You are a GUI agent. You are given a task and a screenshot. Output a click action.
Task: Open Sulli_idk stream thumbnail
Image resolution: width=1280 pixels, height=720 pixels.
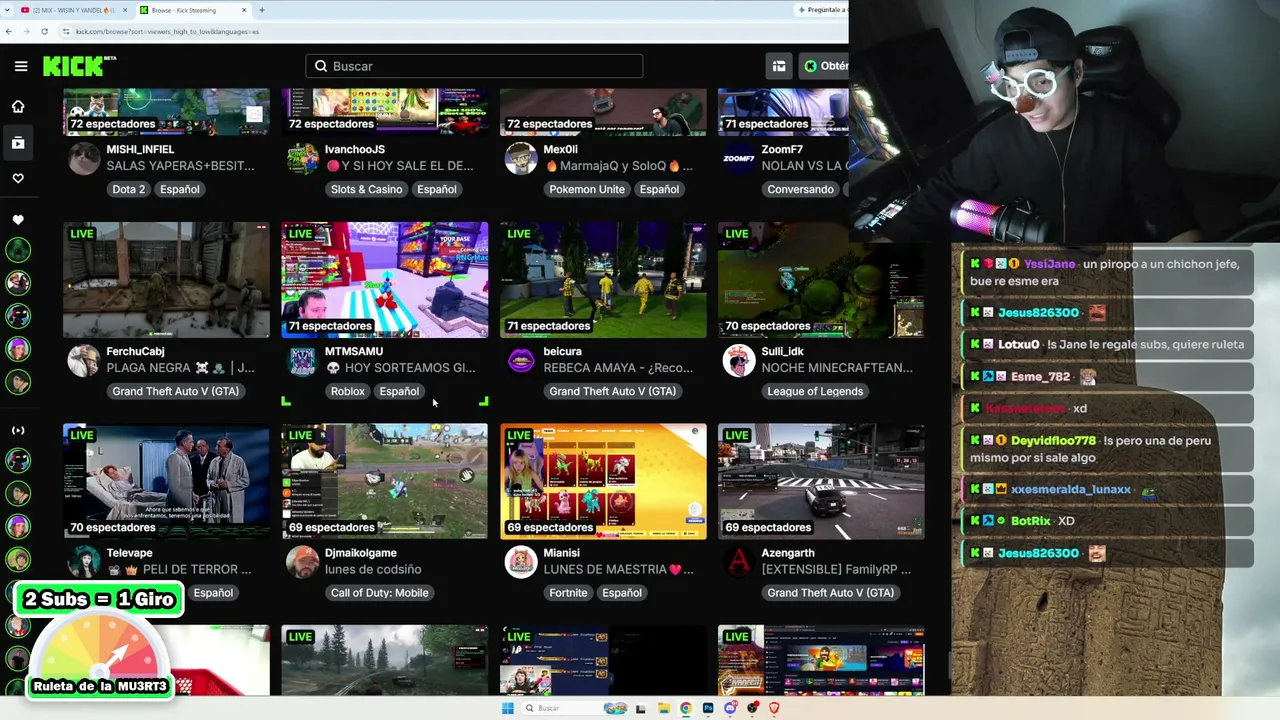[821, 280]
